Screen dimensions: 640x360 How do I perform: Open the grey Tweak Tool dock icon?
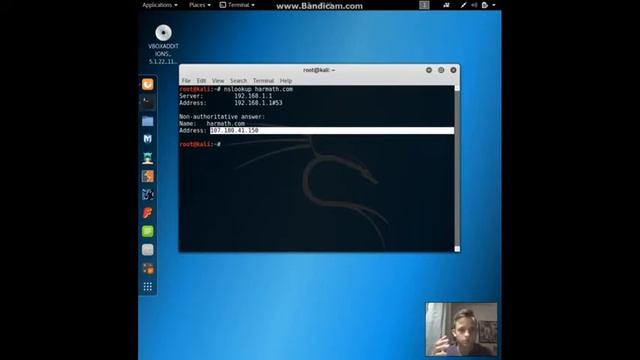tap(148, 249)
